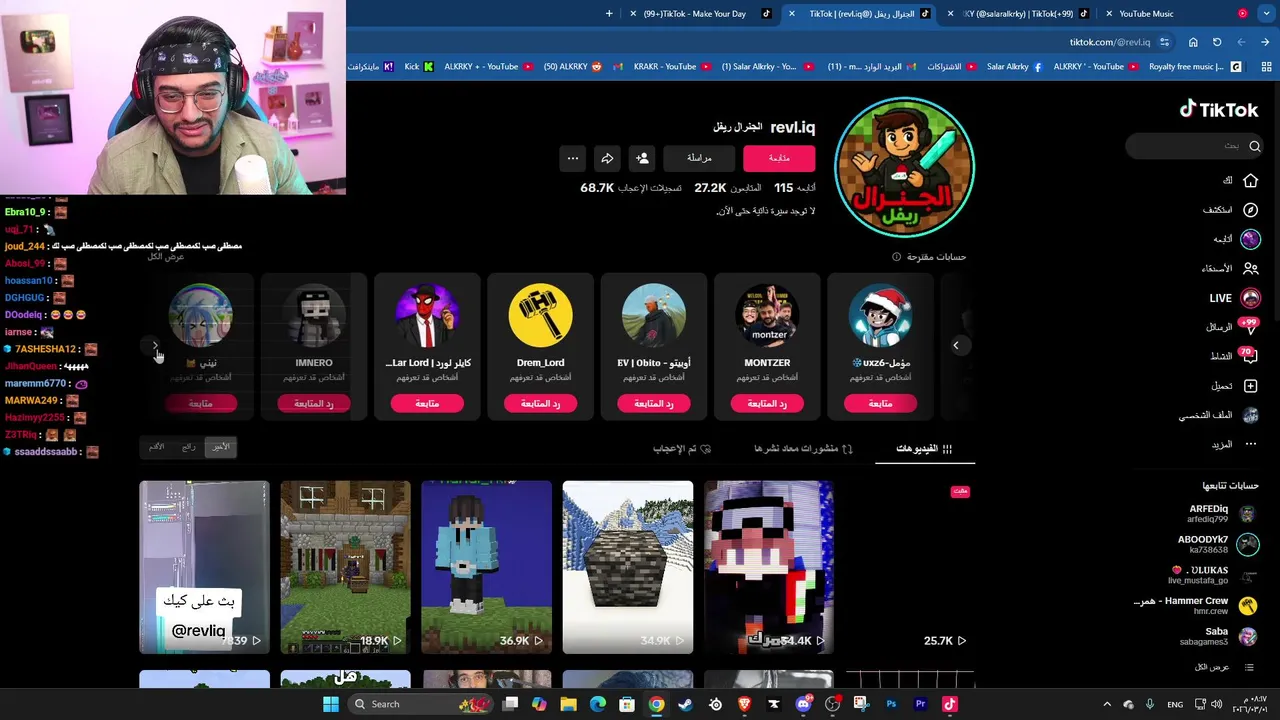
Task: Open the Steam taskbar icon
Action: (685, 704)
